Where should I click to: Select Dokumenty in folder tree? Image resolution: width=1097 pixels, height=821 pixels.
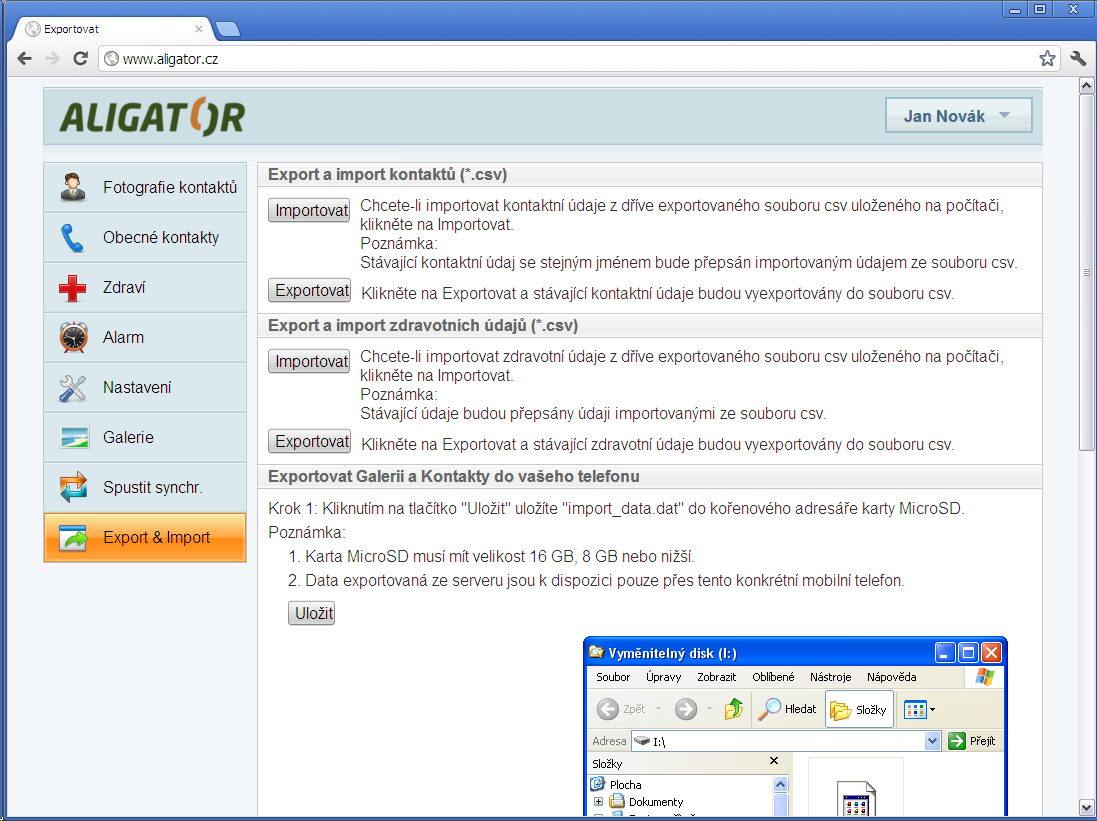point(656,802)
